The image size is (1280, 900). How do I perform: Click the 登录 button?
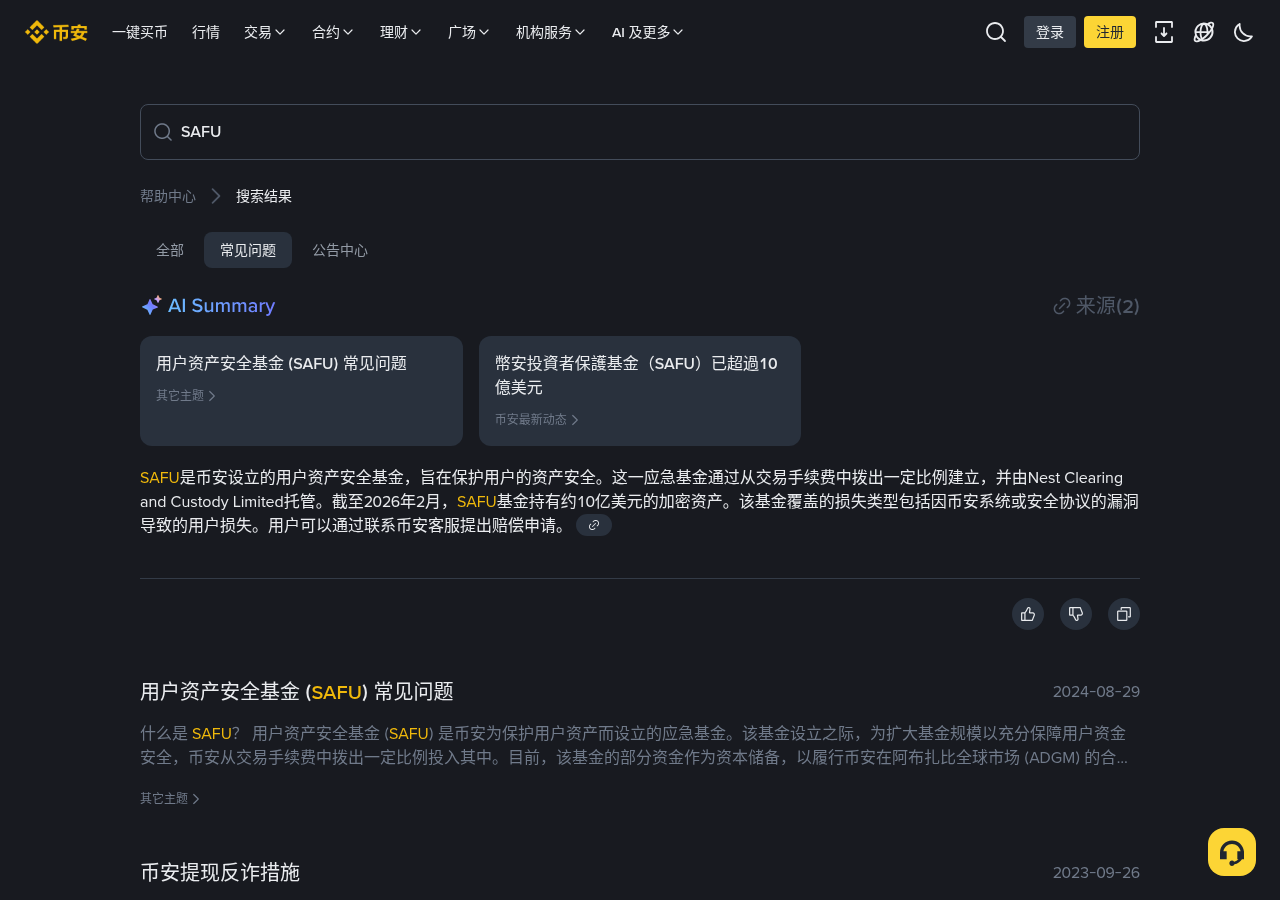[x=1050, y=32]
